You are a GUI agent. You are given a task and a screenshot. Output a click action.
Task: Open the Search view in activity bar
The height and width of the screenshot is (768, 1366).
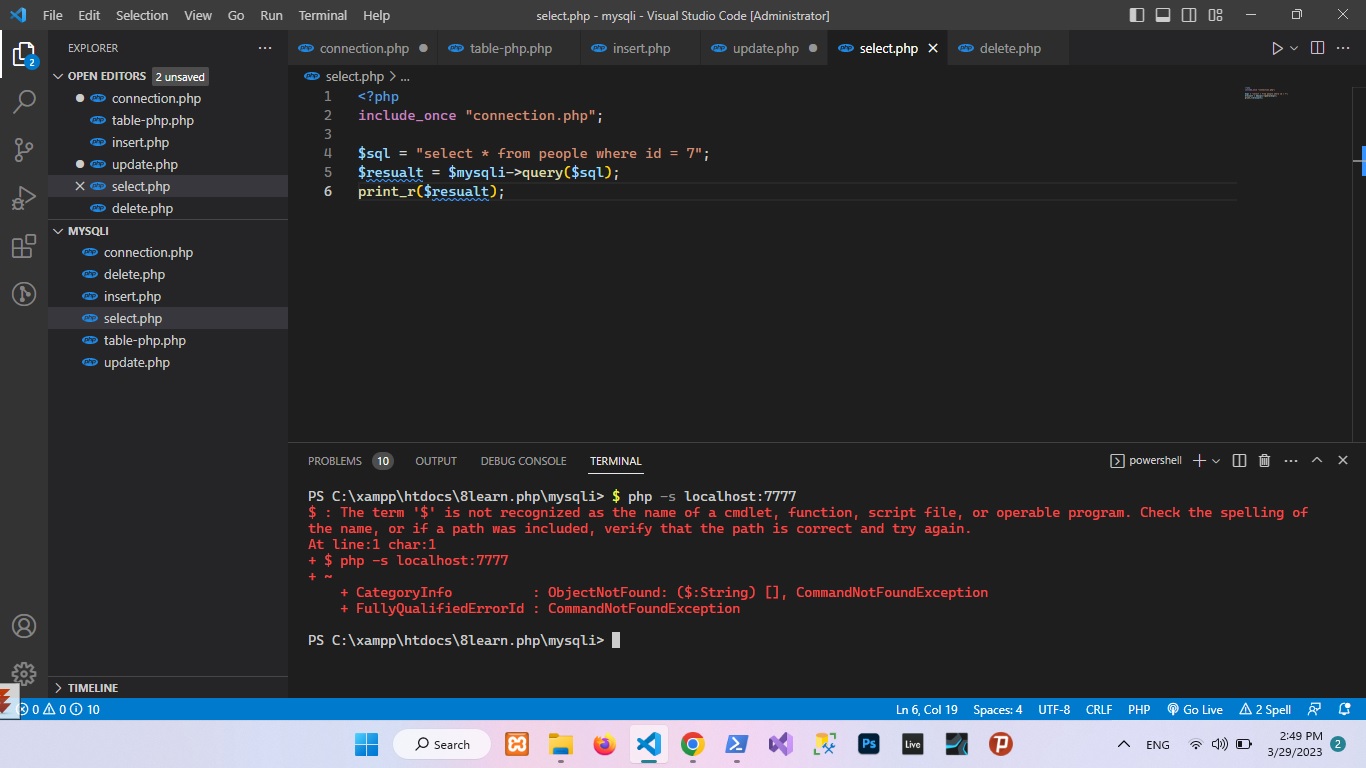24,101
